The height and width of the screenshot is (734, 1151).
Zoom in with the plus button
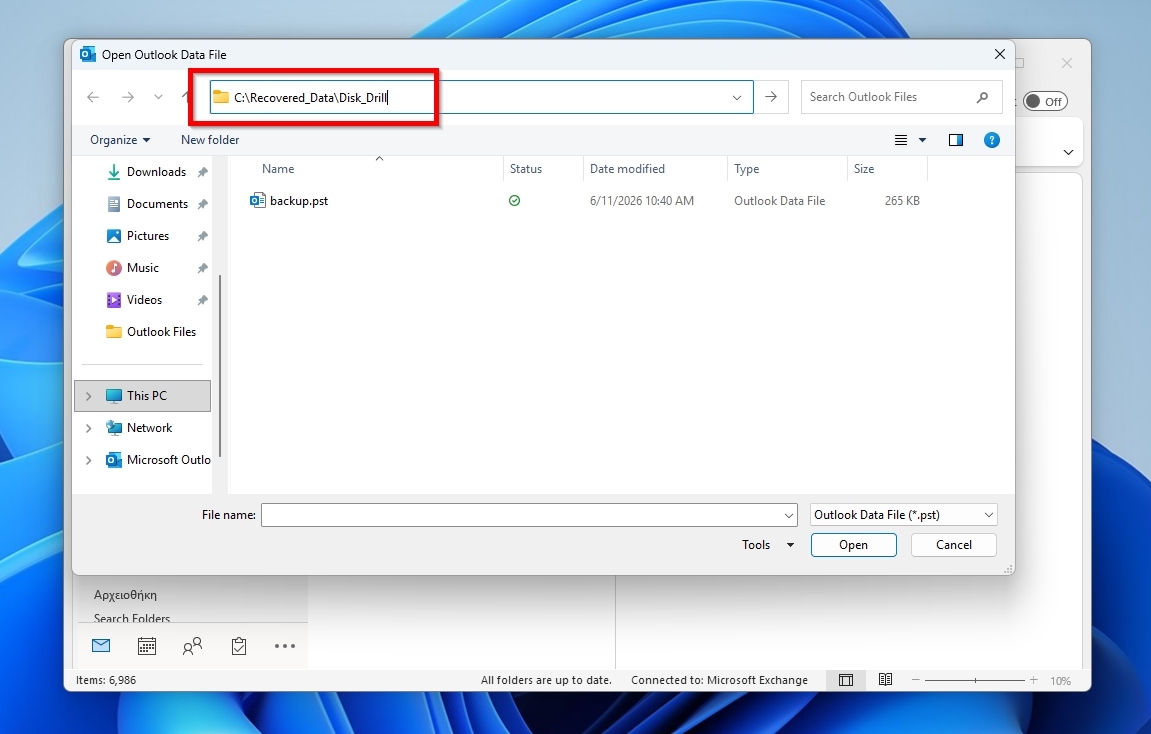(x=1034, y=680)
